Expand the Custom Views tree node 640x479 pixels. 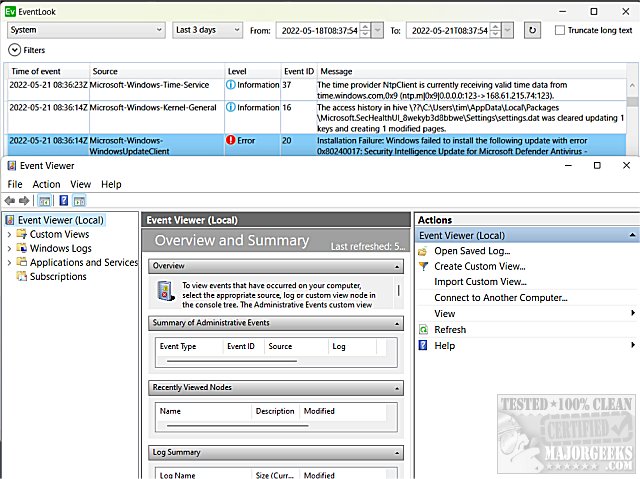click(10, 234)
